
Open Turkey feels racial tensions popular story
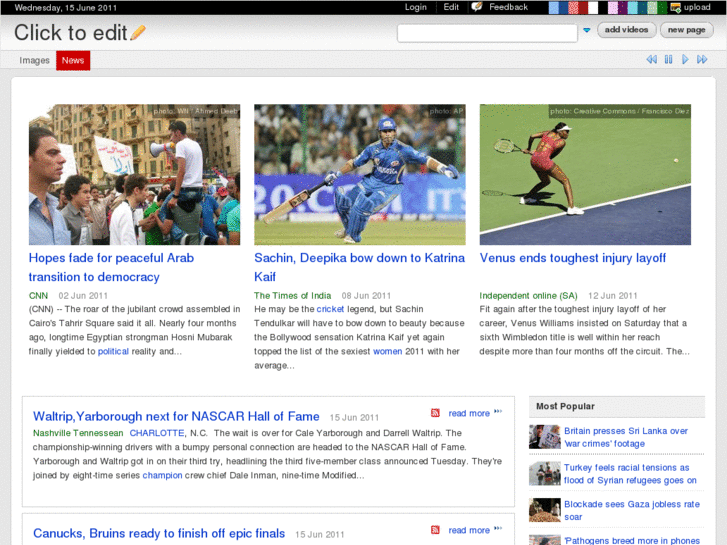(630, 474)
